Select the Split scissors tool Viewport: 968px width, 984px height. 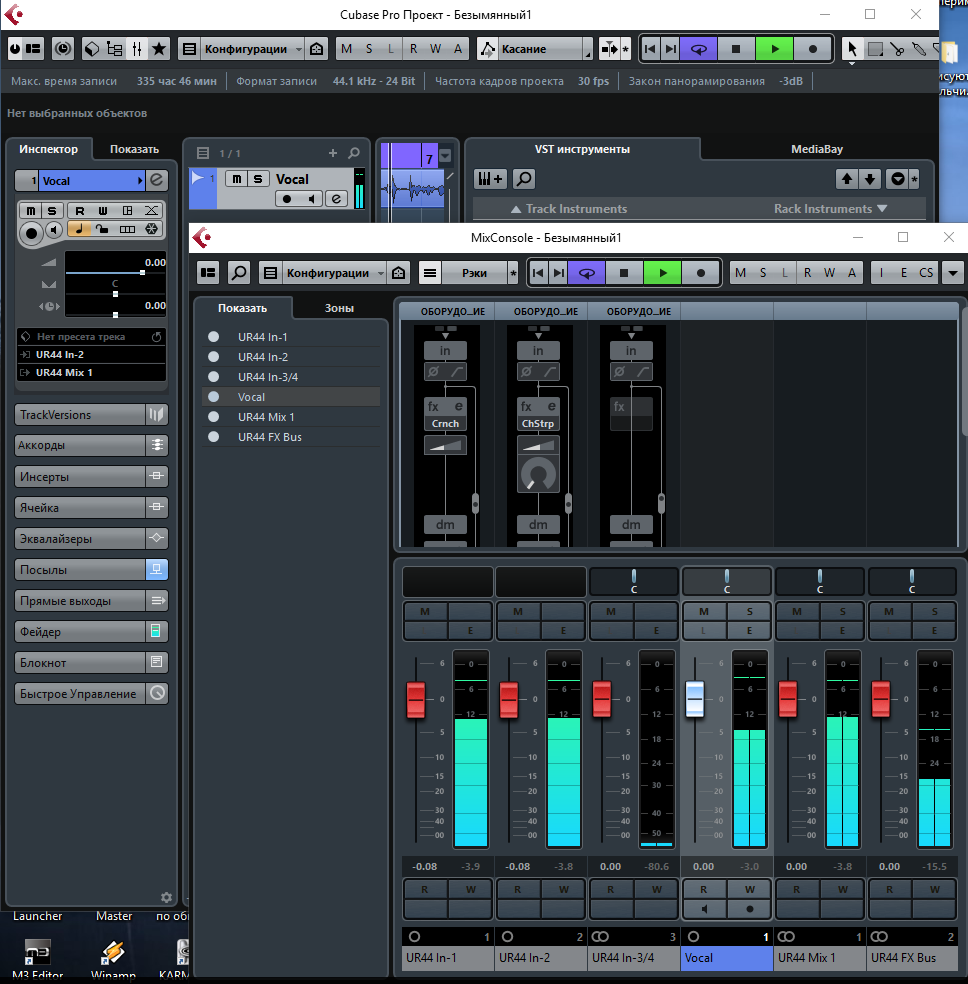[897, 49]
